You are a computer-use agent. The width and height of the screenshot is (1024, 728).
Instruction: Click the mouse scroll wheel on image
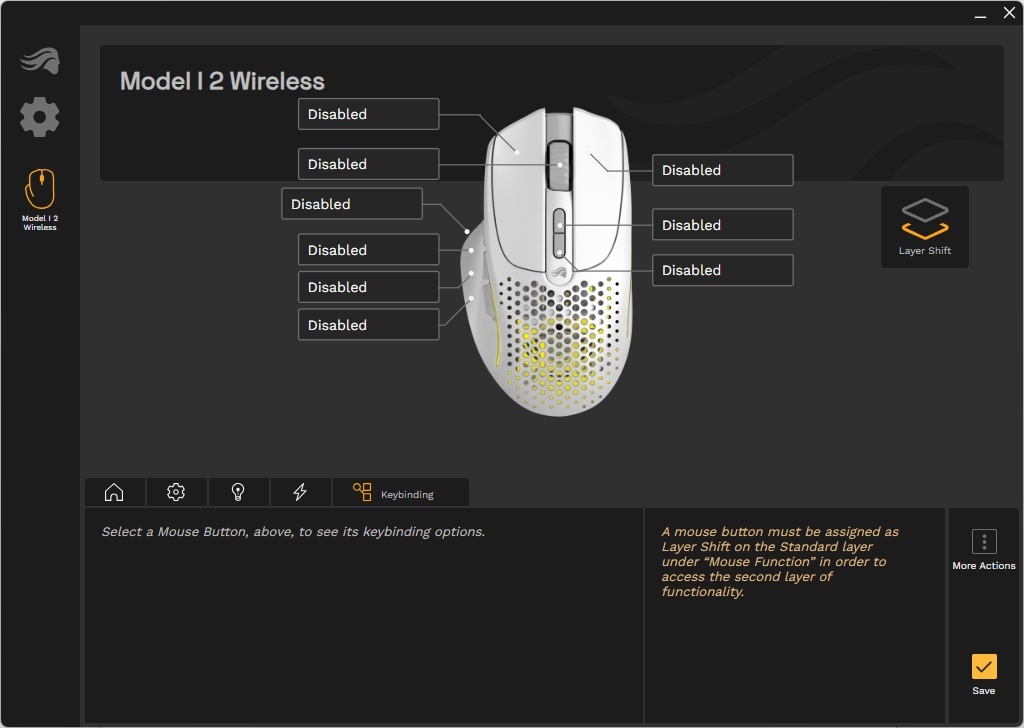pos(560,164)
